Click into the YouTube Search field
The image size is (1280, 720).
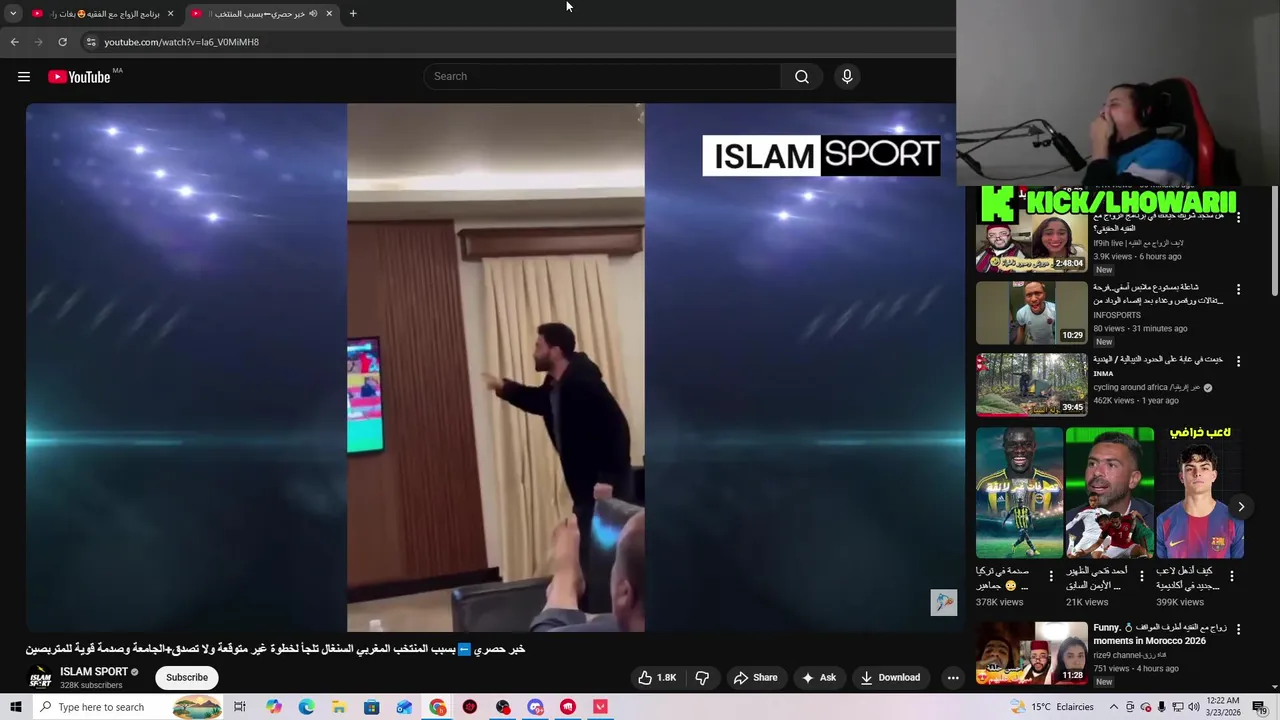pos(603,77)
